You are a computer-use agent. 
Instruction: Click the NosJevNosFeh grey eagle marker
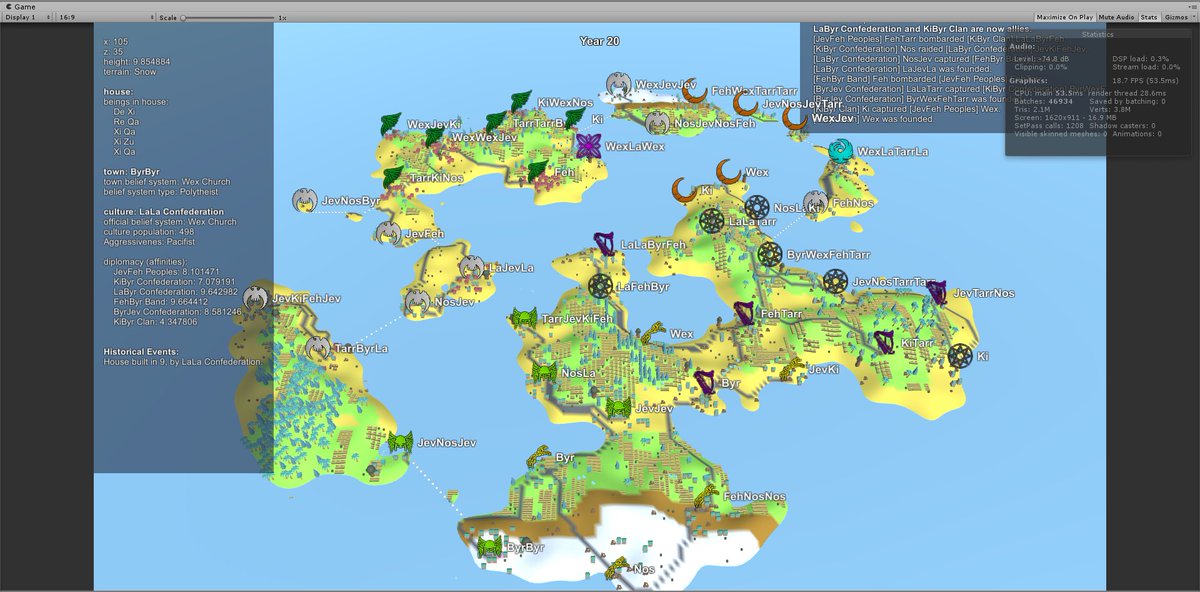[x=657, y=123]
